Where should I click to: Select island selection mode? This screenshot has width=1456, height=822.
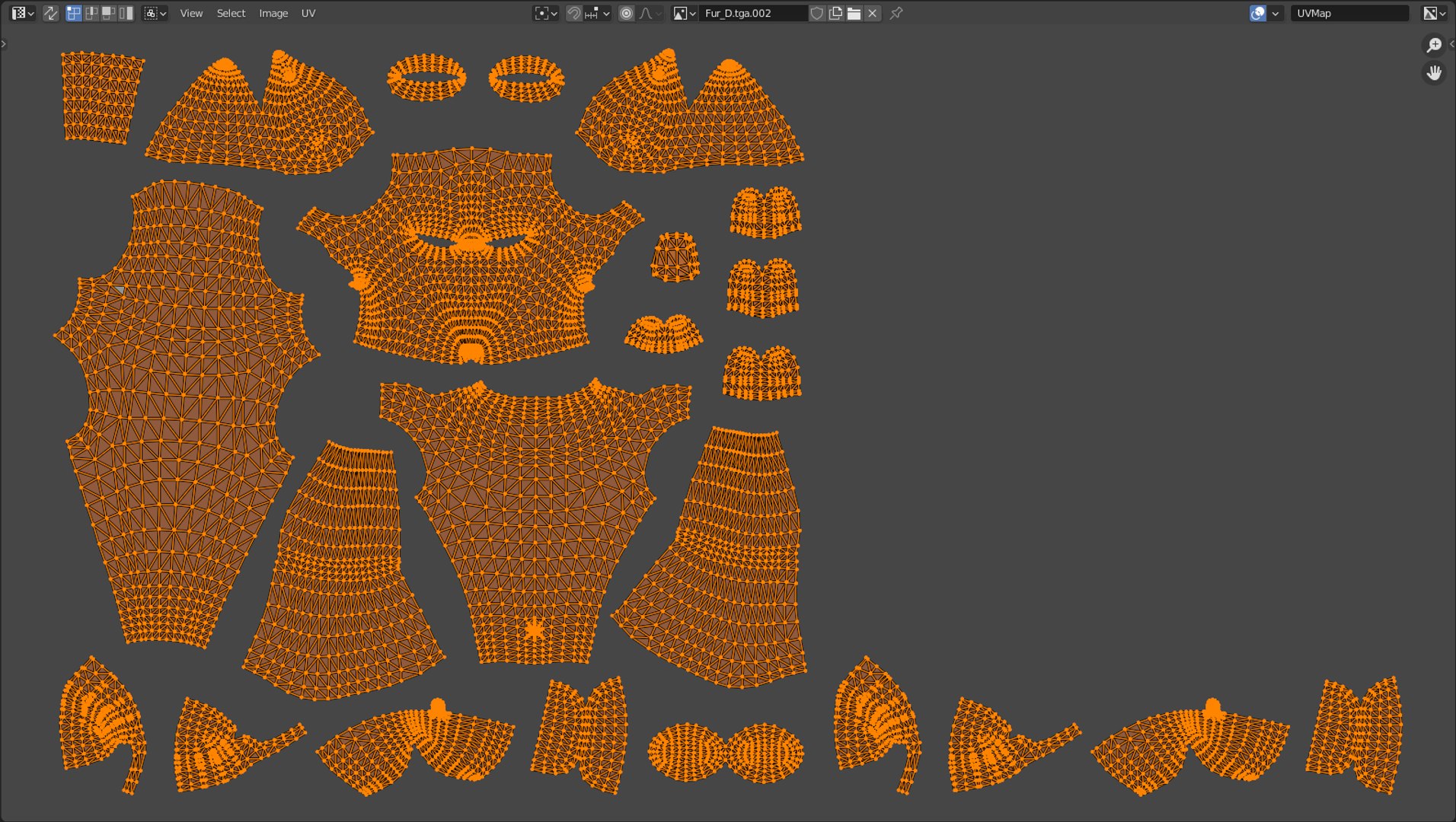pyautogui.click(x=126, y=13)
